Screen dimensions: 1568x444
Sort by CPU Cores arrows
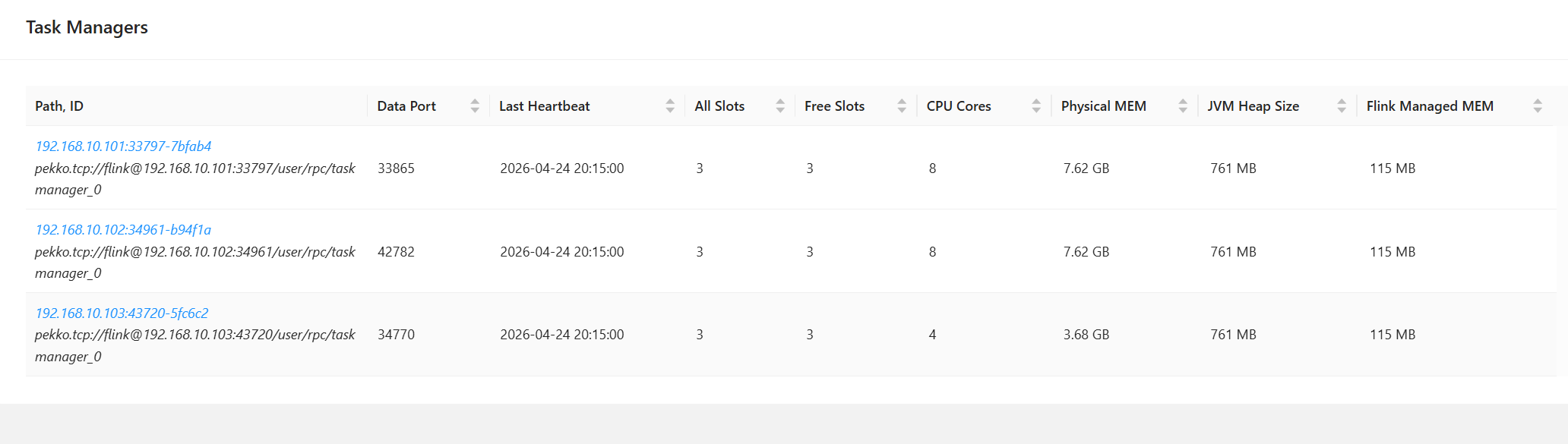pos(1036,106)
